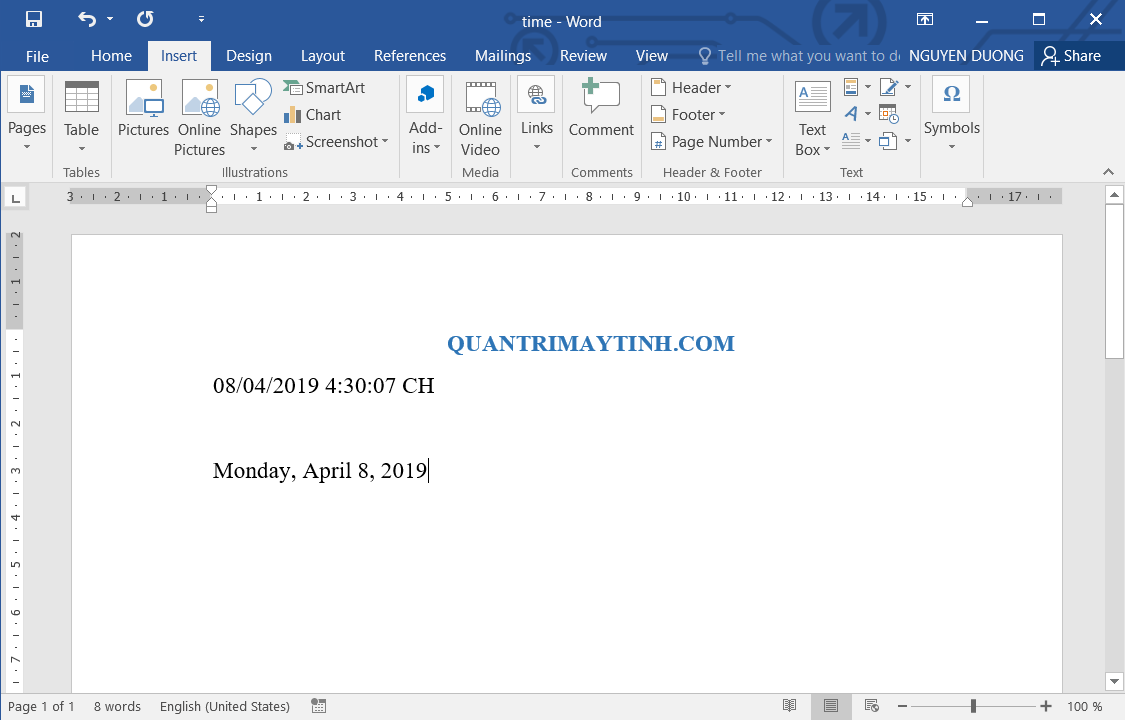Expand the Quick Parts dropdown arrow
The image size is (1125, 720).
pyautogui.click(x=867, y=87)
